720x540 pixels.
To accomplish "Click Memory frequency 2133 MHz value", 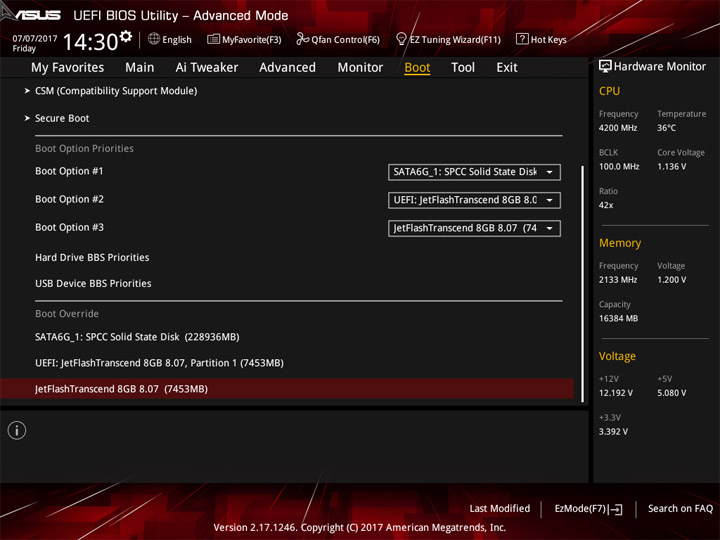I will 618,280.
